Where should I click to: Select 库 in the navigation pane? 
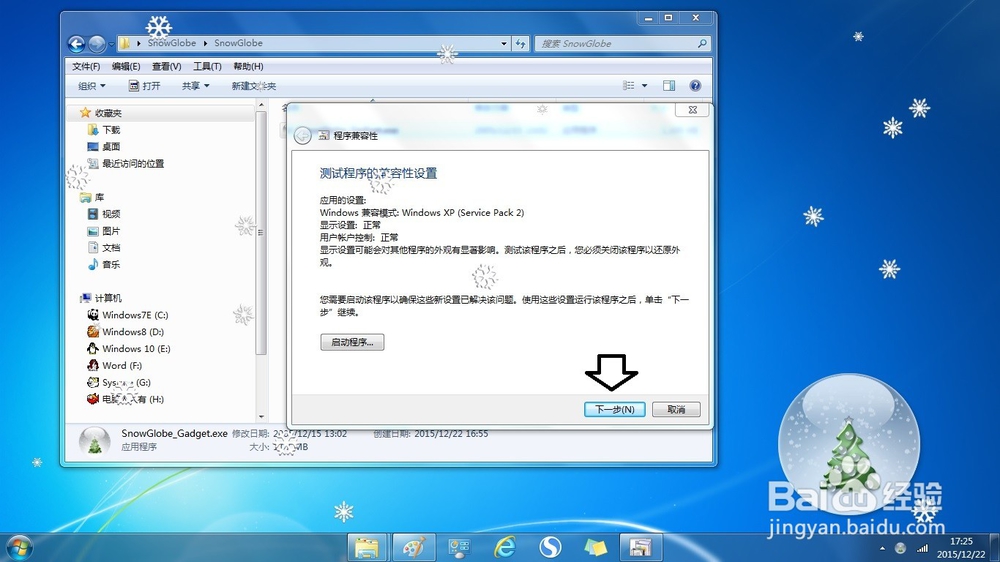[99, 197]
